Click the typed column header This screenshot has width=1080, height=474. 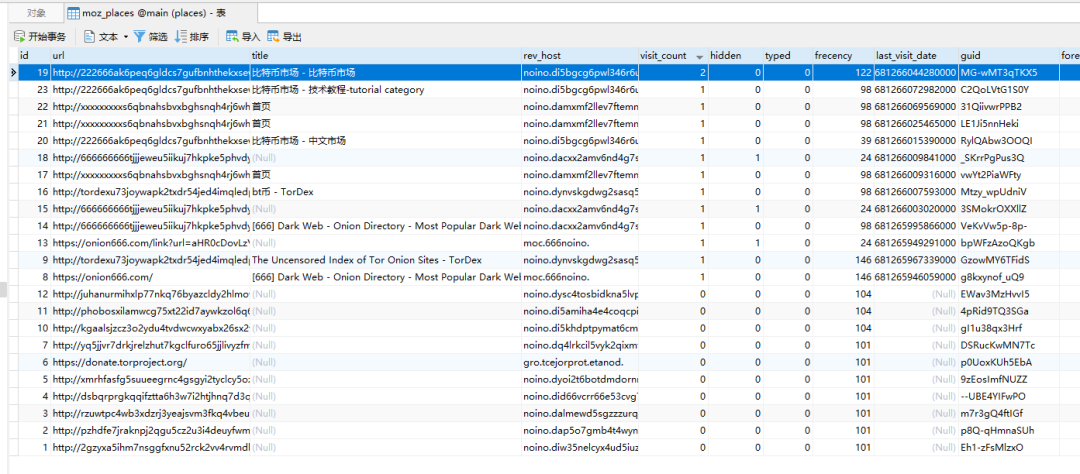click(787, 56)
